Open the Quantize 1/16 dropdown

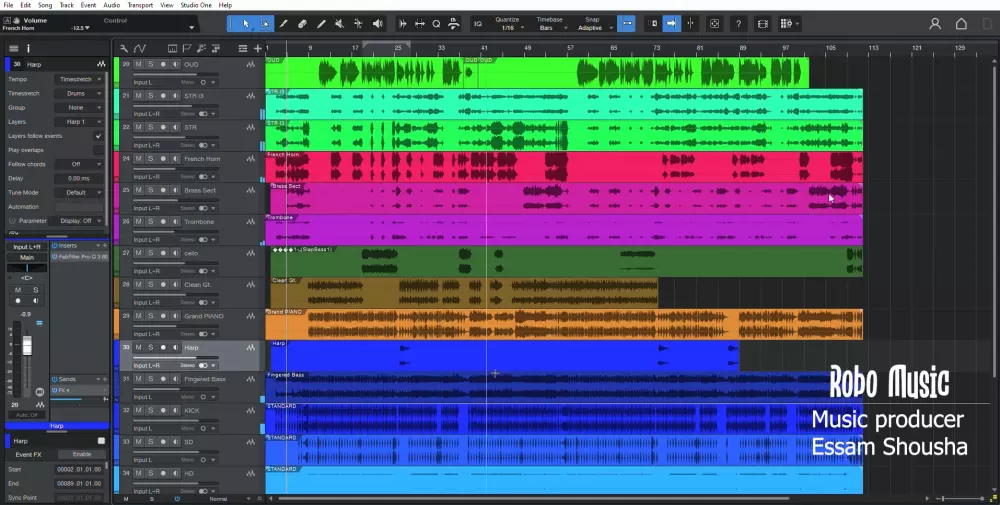click(x=509, y=24)
